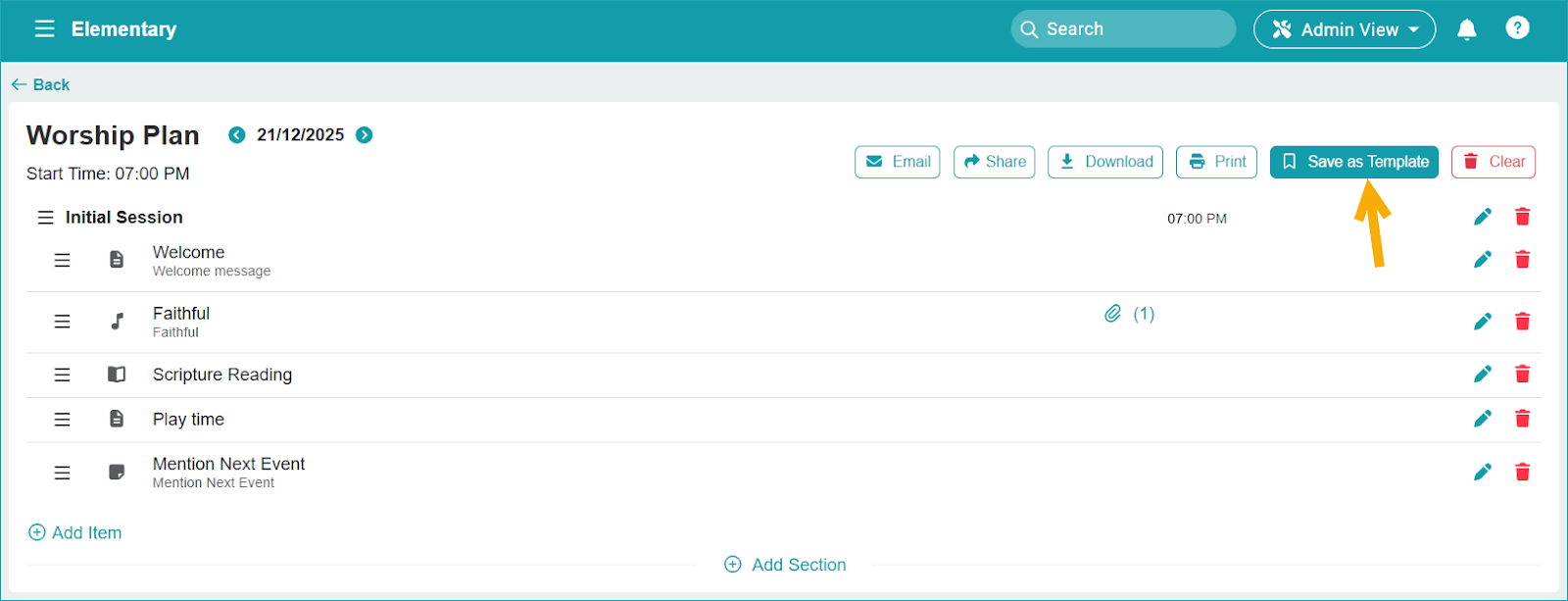
Task: Click the notifications bell icon
Action: (x=1466, y=29)
